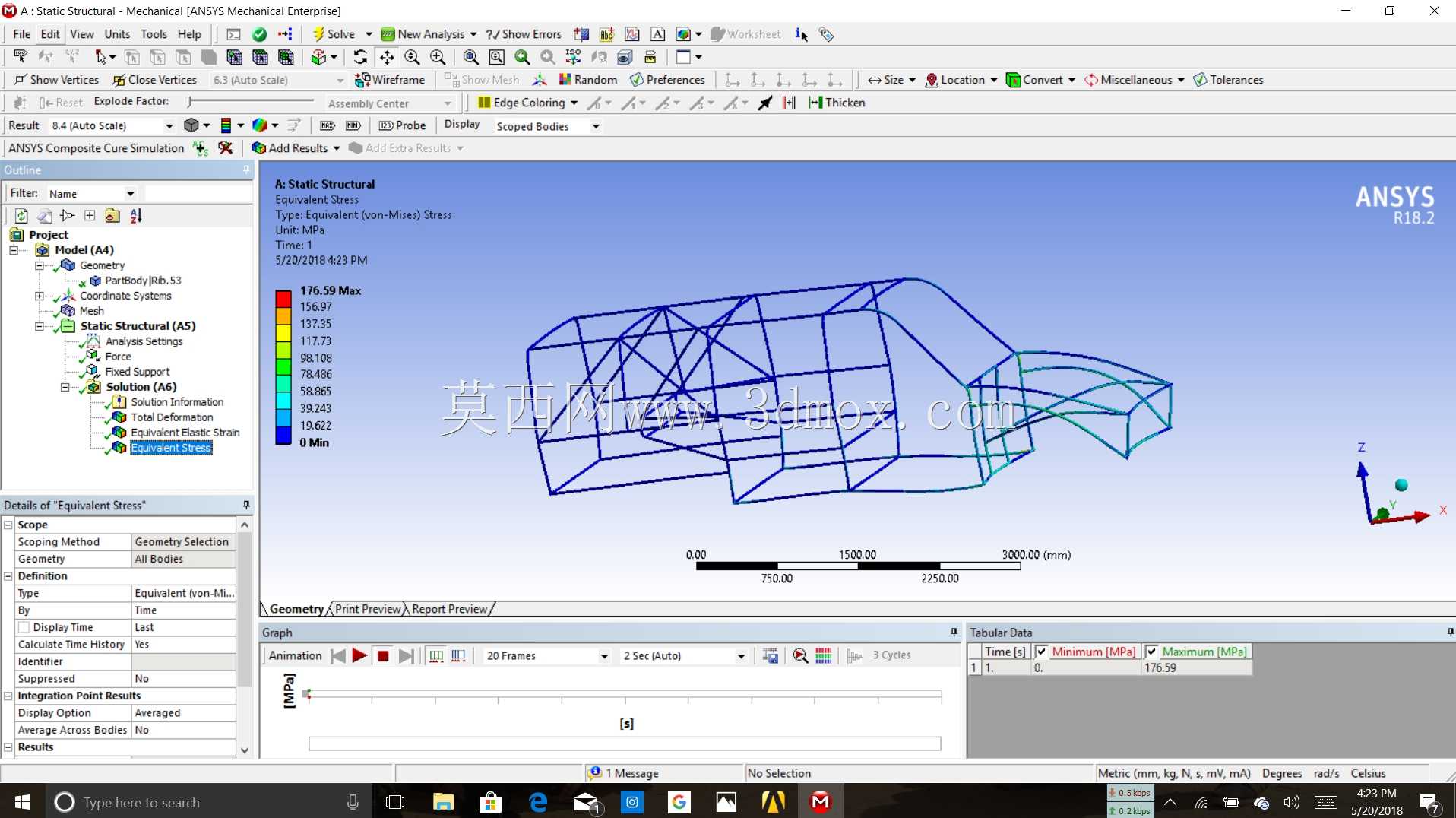Open the Result scale dropdown
Viewport: 1456px width, 818px height.
169,125
